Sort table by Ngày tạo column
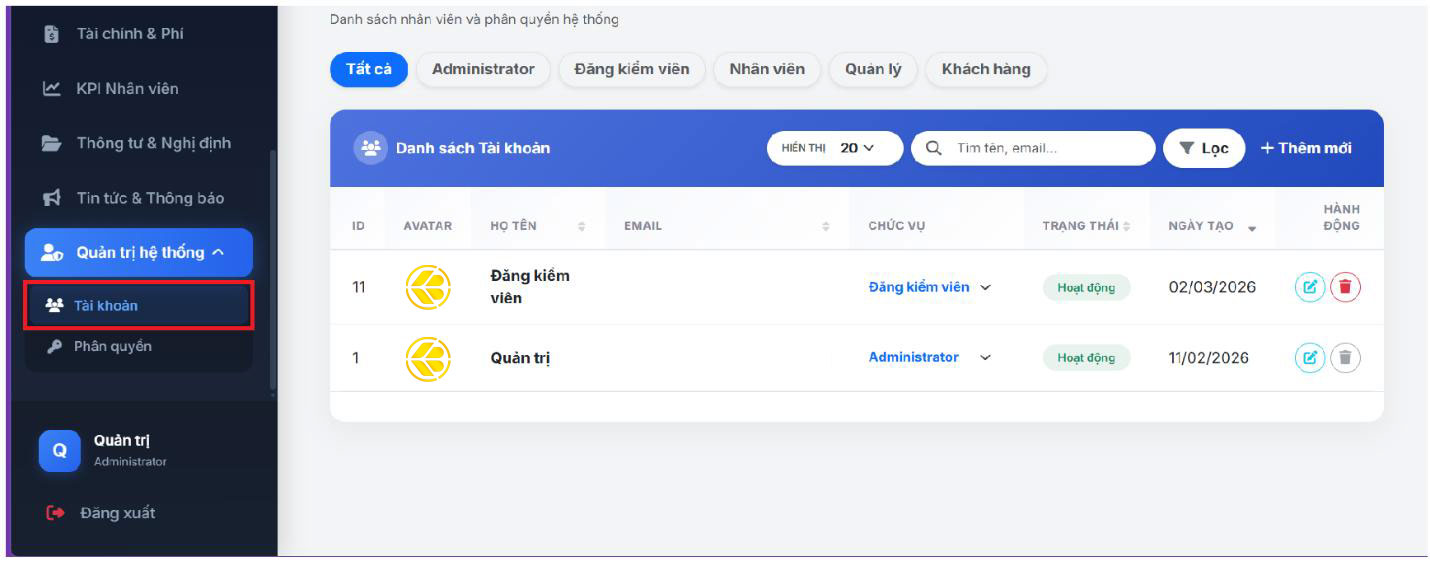The width and height of the screenshot is (1430, 561). (x=1212, y=226)
